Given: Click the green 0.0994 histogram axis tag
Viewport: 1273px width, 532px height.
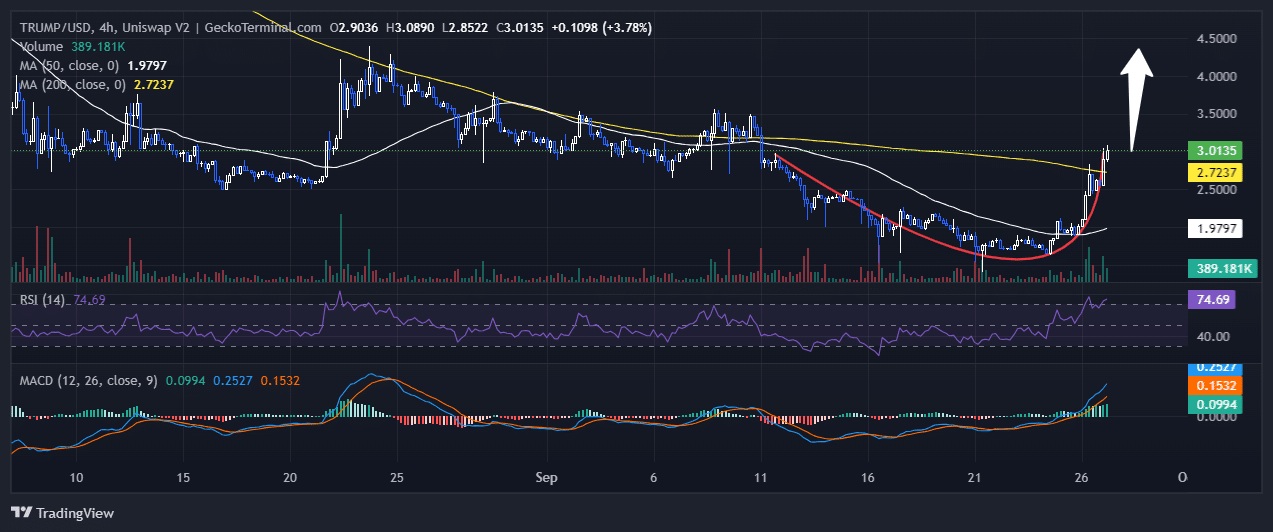Looking at the screenshot, I should 1214,403.
